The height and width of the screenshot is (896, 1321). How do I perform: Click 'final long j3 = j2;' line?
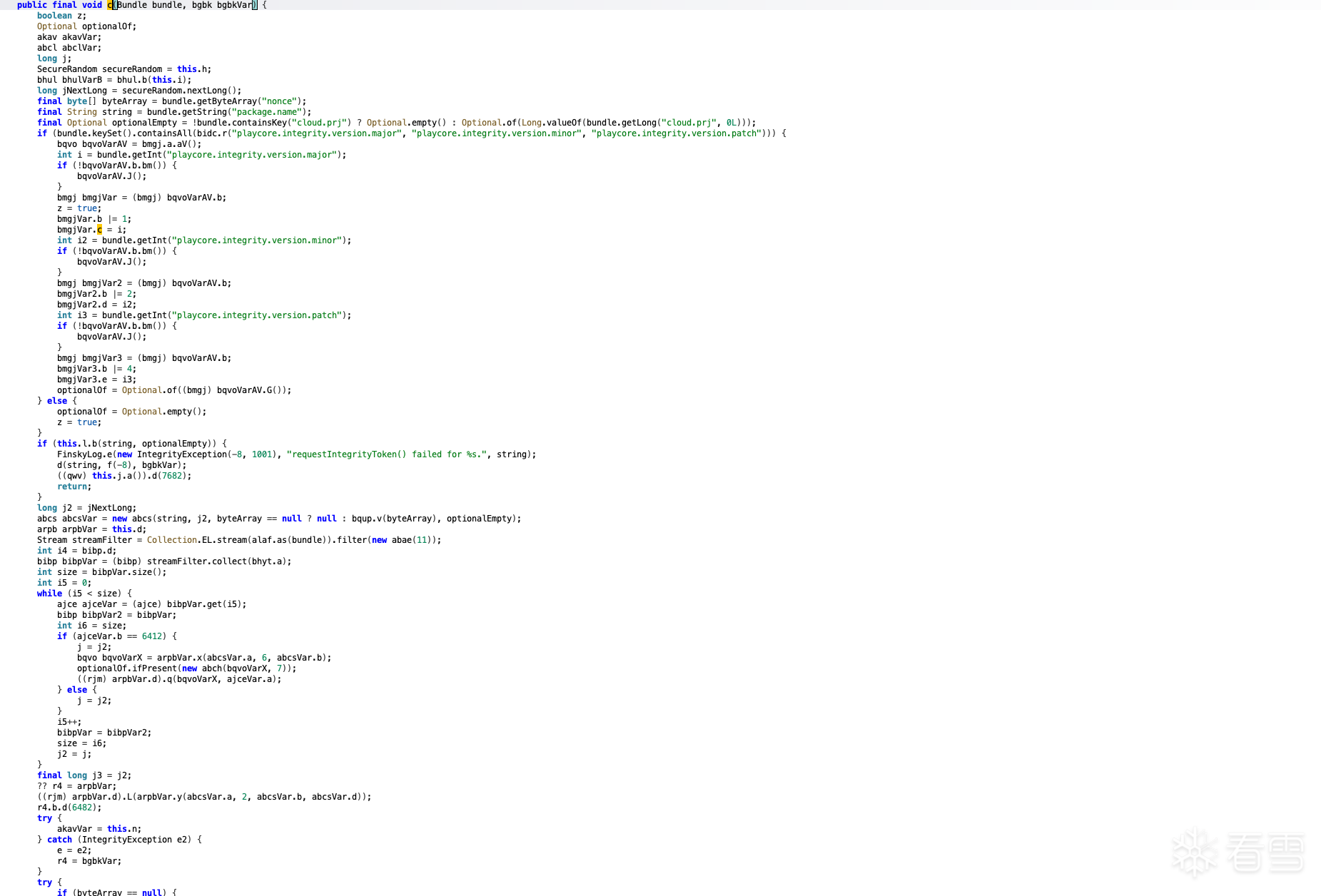[x=84, y=775]
